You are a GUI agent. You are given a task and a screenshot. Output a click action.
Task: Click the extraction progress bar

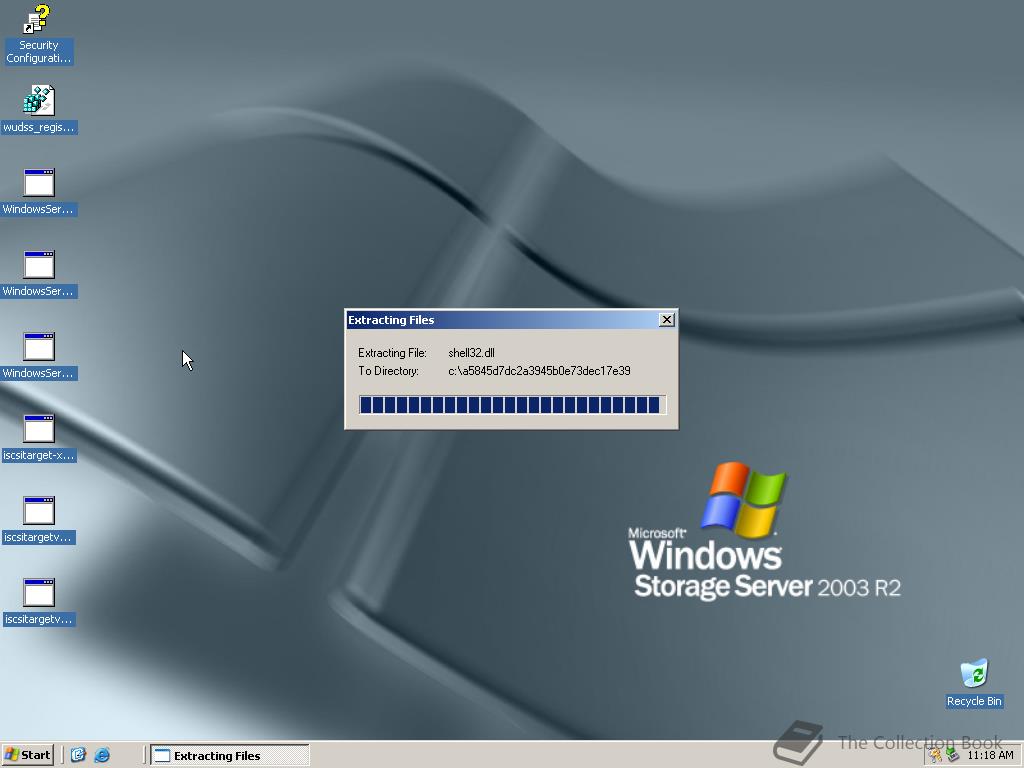[512, 405]
